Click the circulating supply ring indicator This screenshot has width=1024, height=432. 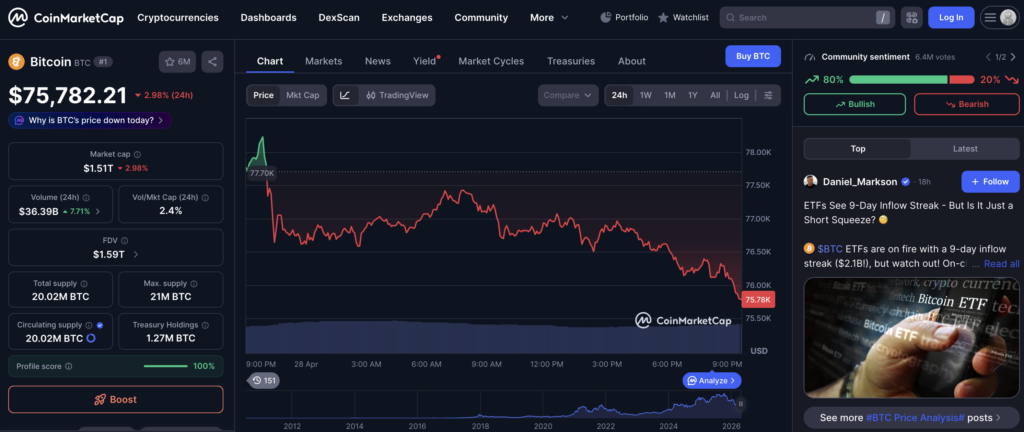[91, 338]
